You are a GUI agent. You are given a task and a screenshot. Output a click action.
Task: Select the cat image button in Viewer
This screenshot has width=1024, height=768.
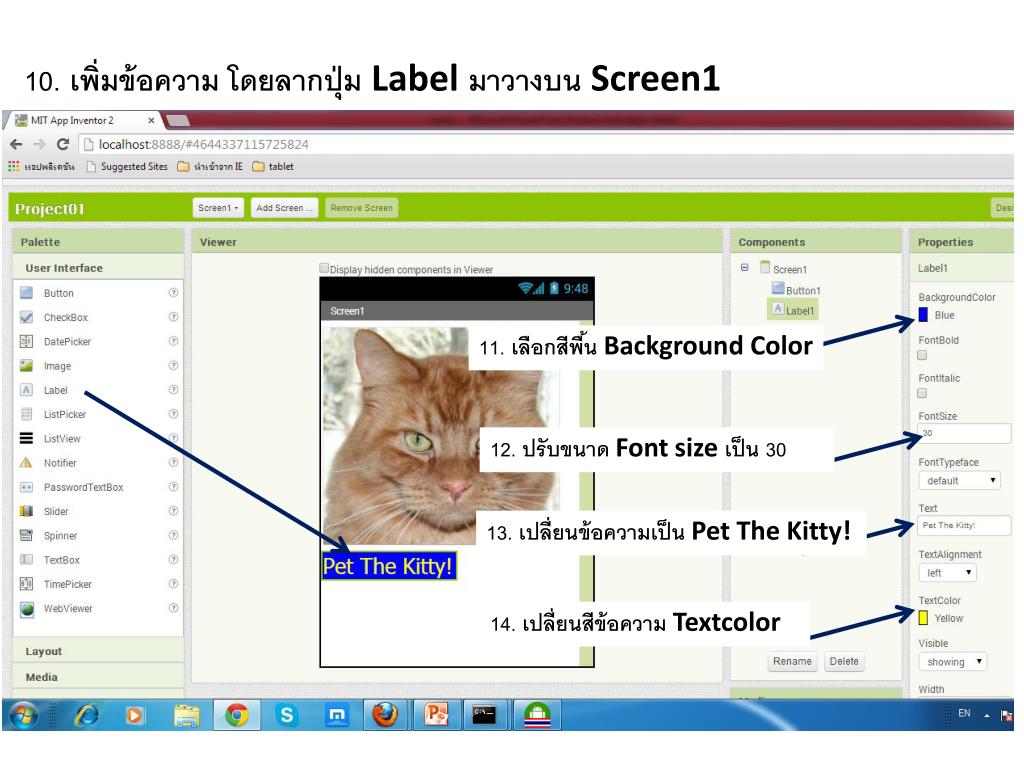(x=441, y=436)
